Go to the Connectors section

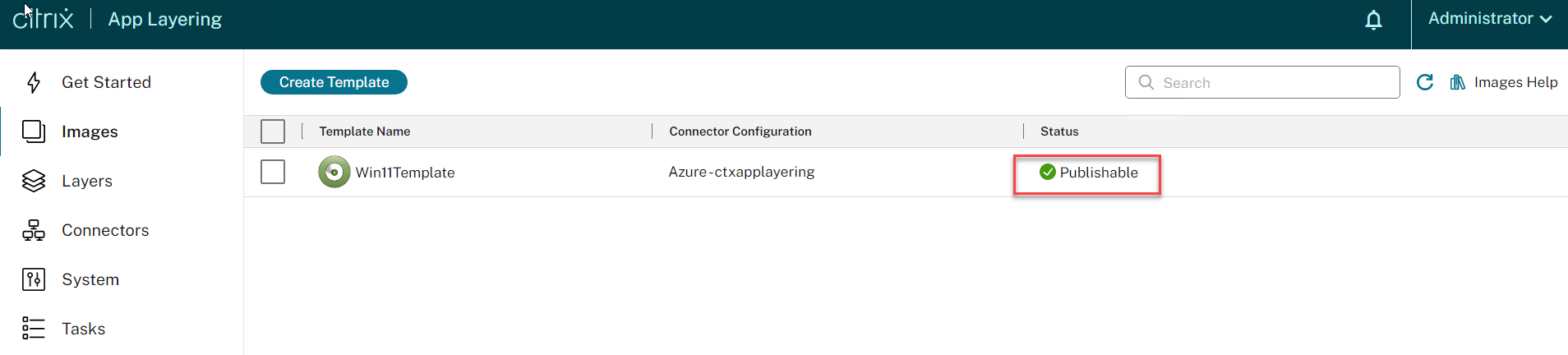point(105,230)
